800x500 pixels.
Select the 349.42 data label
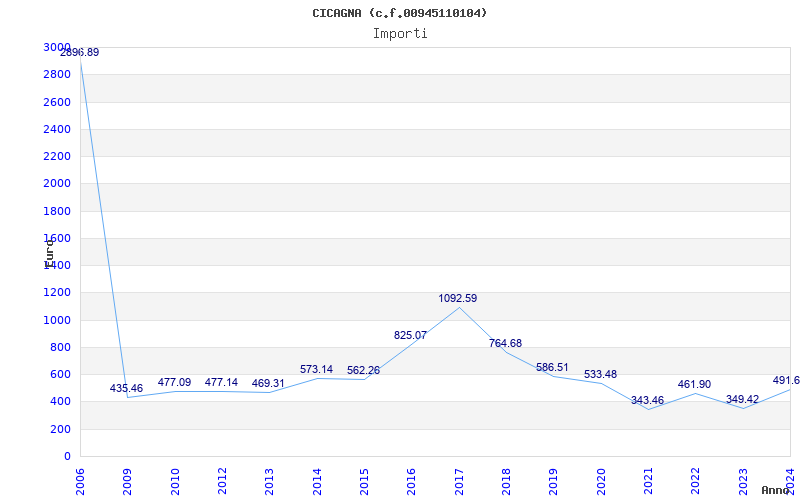pos(742,399)
